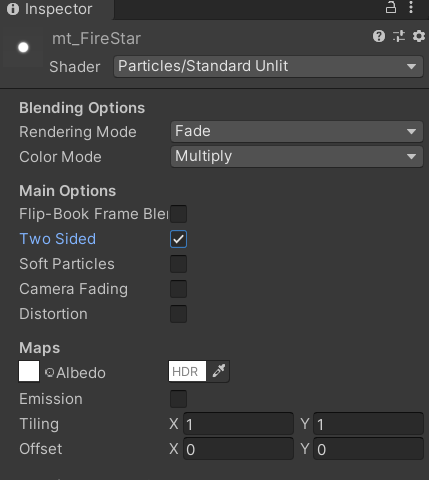The width and height of the screenshot is (429, 480).
Task: Click the mt_FireStar material preview icon
Action: coord(23,48)
